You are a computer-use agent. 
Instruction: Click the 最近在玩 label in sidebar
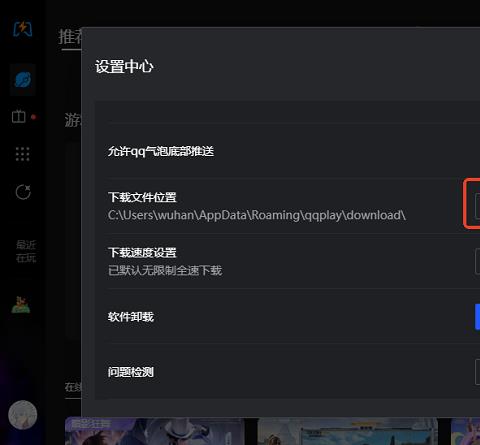(26, 251)
